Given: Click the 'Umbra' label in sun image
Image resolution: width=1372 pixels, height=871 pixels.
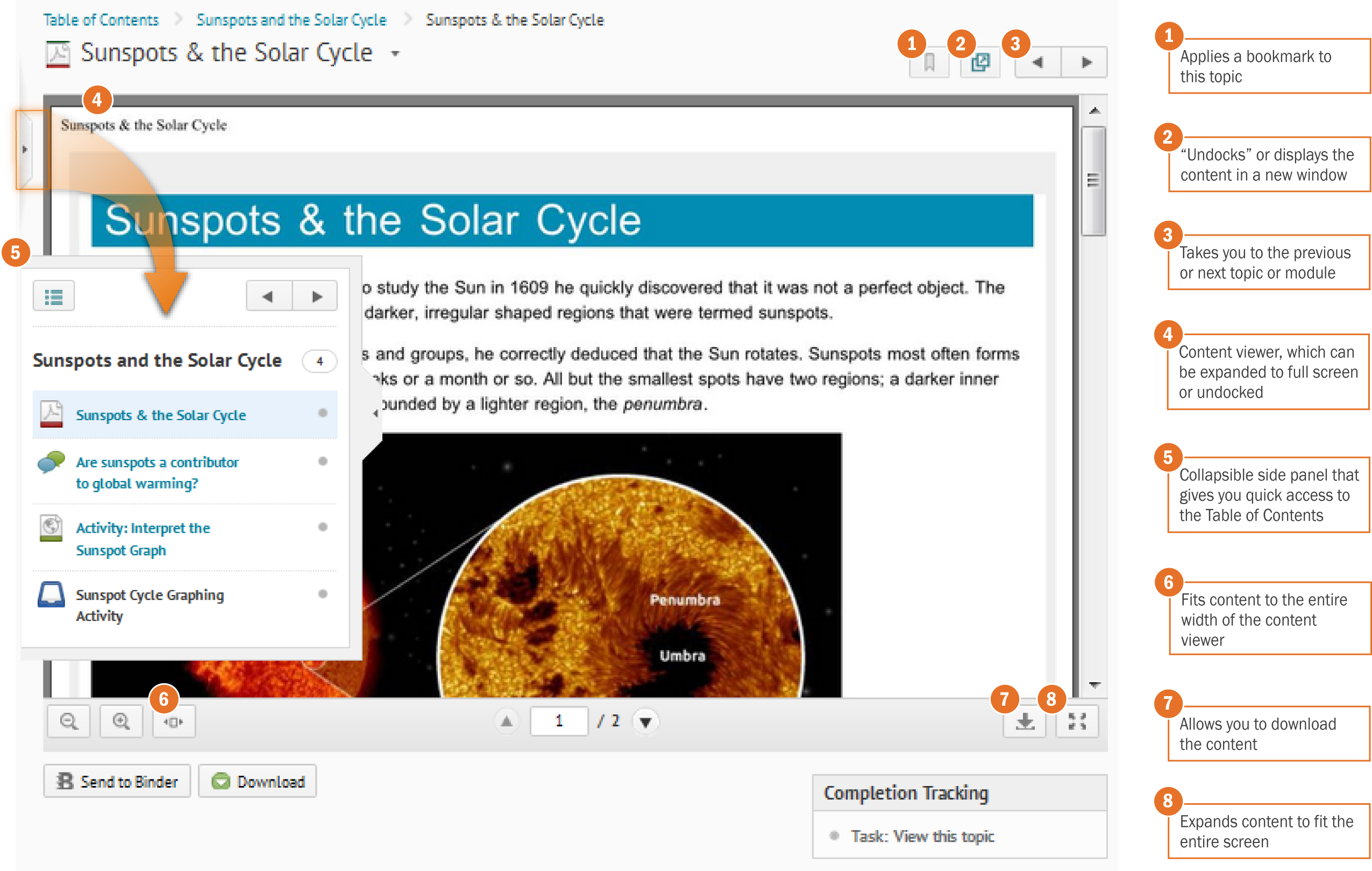Looking at the screenshot, I should pyautogui.click(x=683, y=656).
